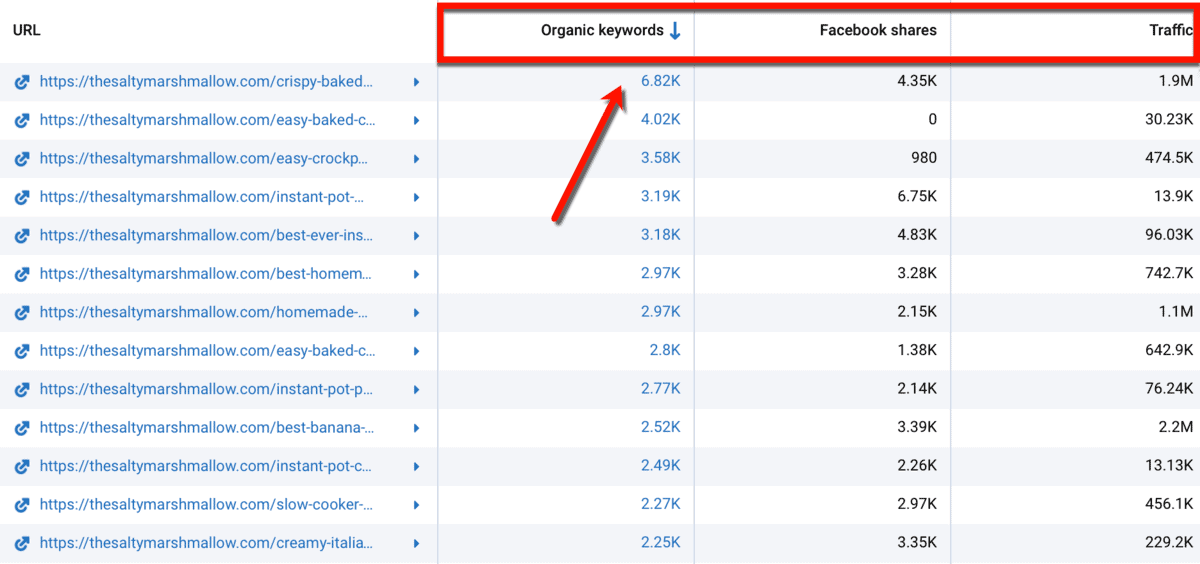Click the 2.77K organic keywords value
The image size is (1200, 564).
[x=661, y=389]
